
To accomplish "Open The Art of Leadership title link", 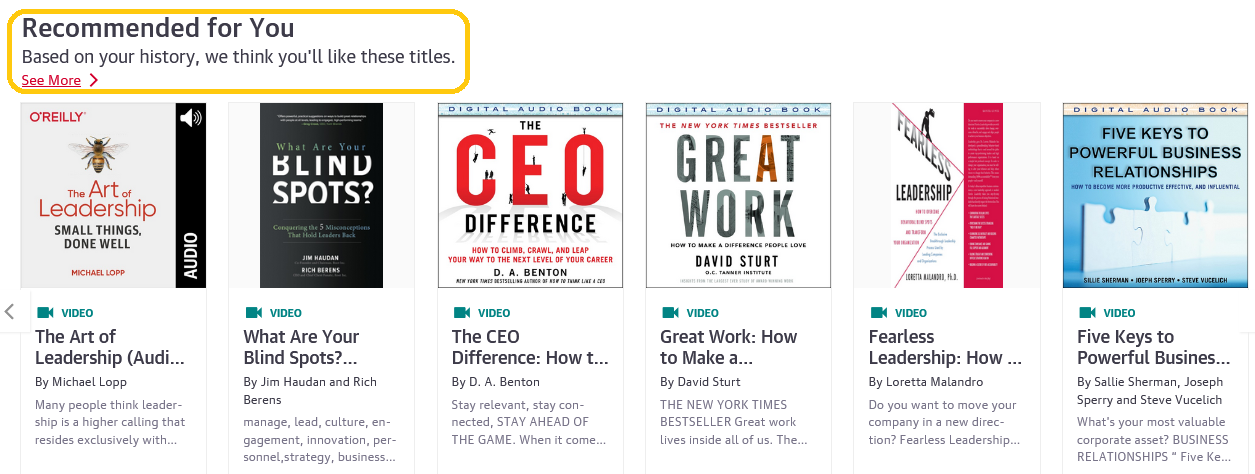I will point(110,347).
